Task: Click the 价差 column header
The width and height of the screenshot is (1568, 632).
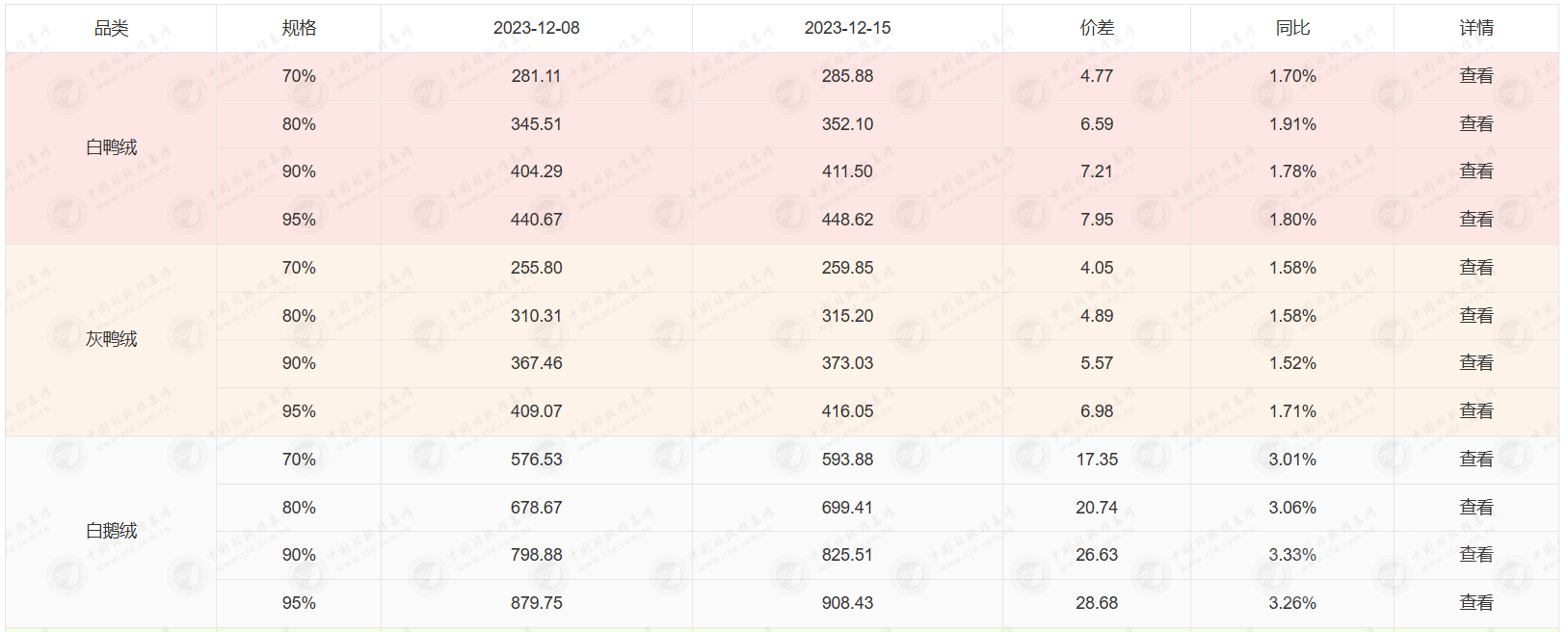Action: click(x=1097, y=28)
